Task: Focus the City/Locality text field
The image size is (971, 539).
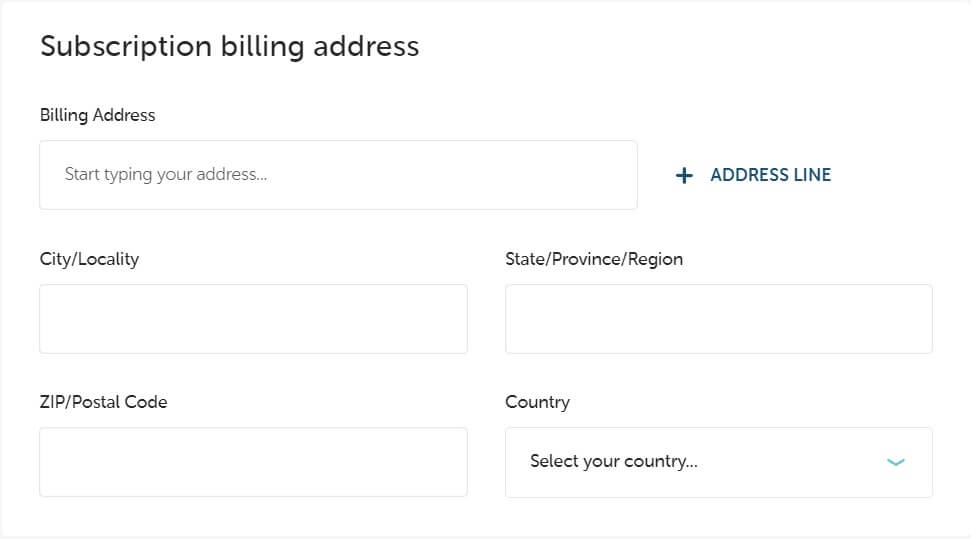Action: pos(253,319)
